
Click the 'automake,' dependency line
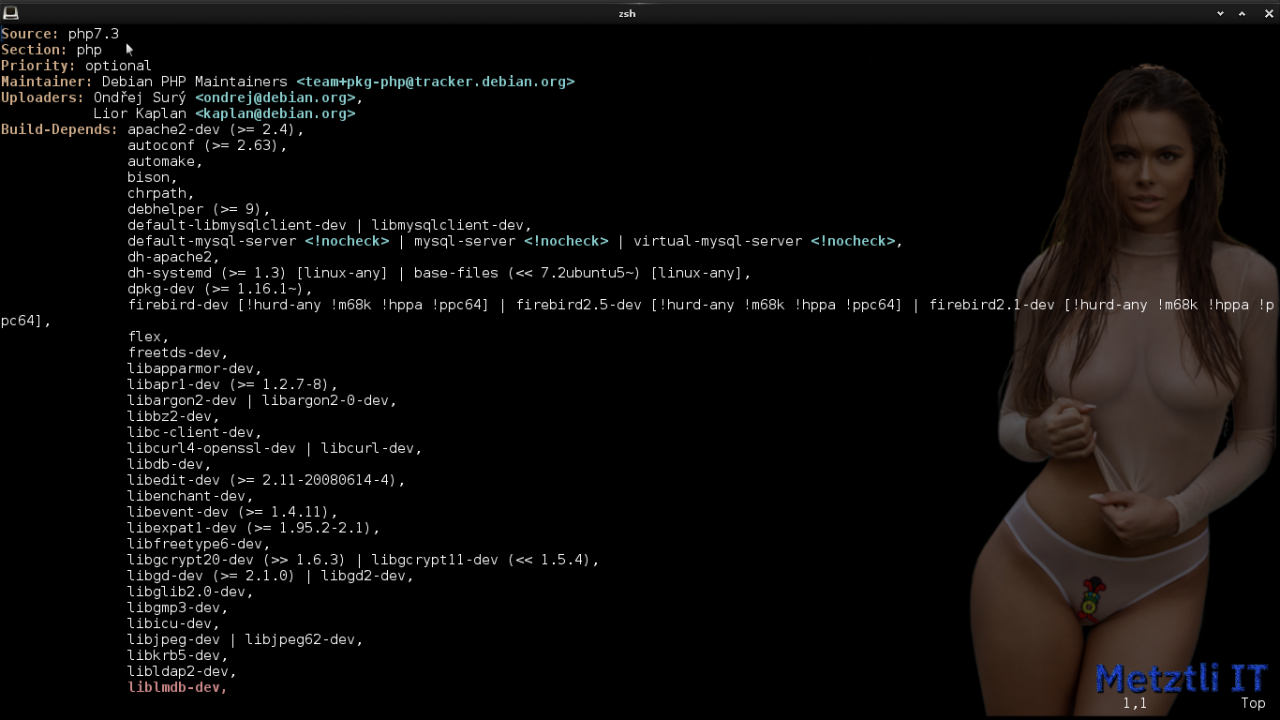165,162
